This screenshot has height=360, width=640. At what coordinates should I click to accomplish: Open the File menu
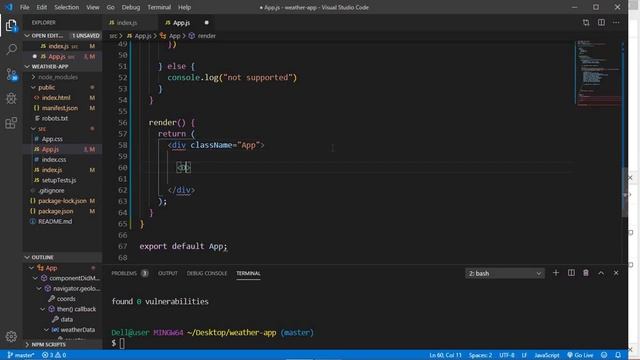[24, 7]
